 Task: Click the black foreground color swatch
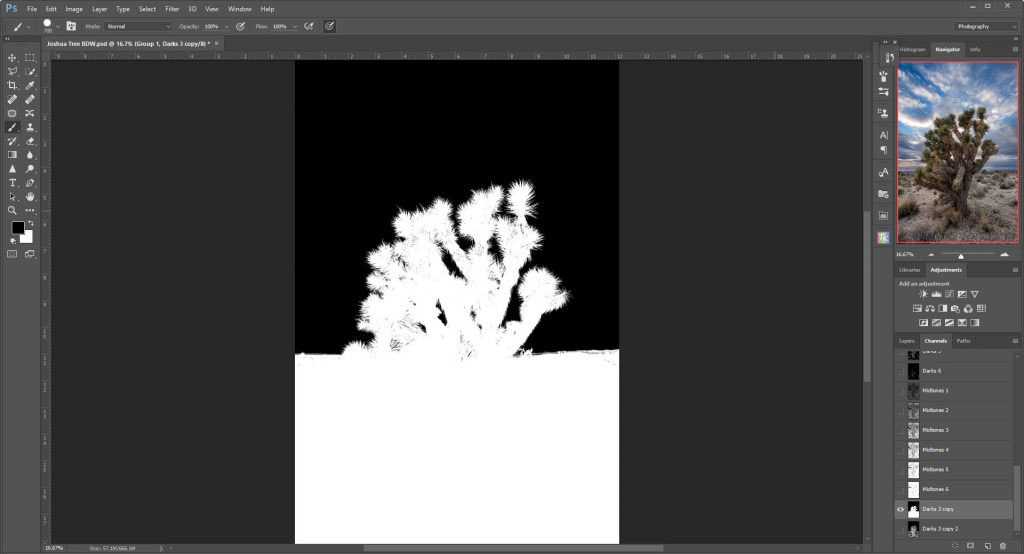[17, 229]
